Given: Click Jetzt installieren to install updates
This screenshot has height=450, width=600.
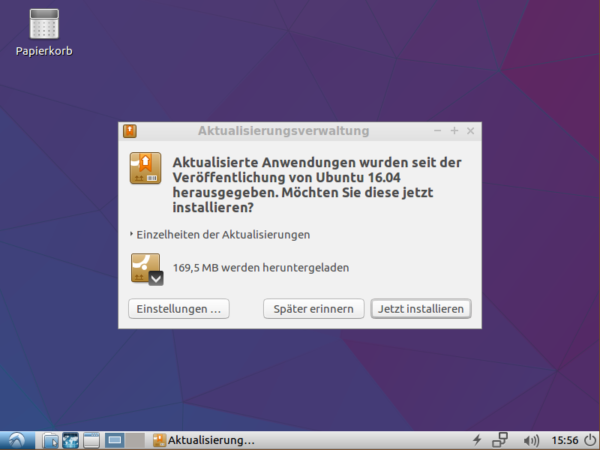Looking at the screenshot, I should (x=421, y=309).
